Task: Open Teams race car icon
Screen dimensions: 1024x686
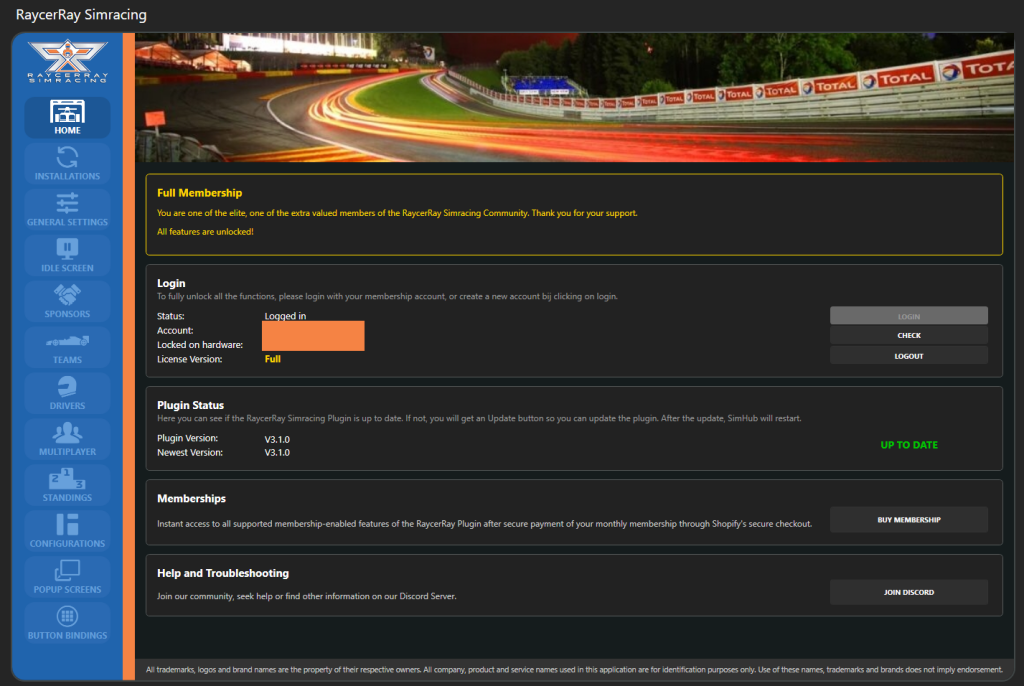Action: [67, 341]
